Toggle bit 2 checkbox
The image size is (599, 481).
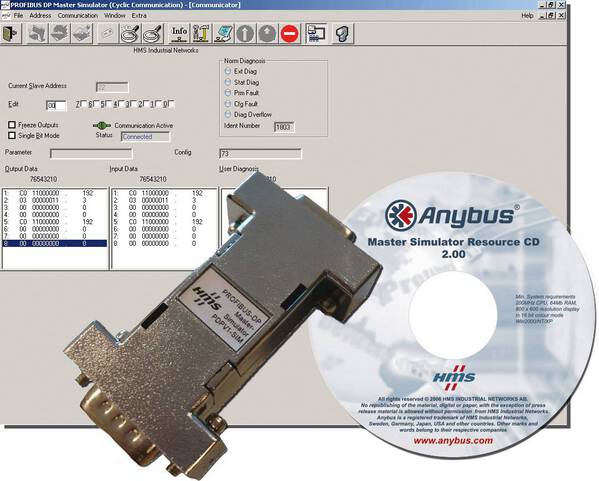(146, 104)
